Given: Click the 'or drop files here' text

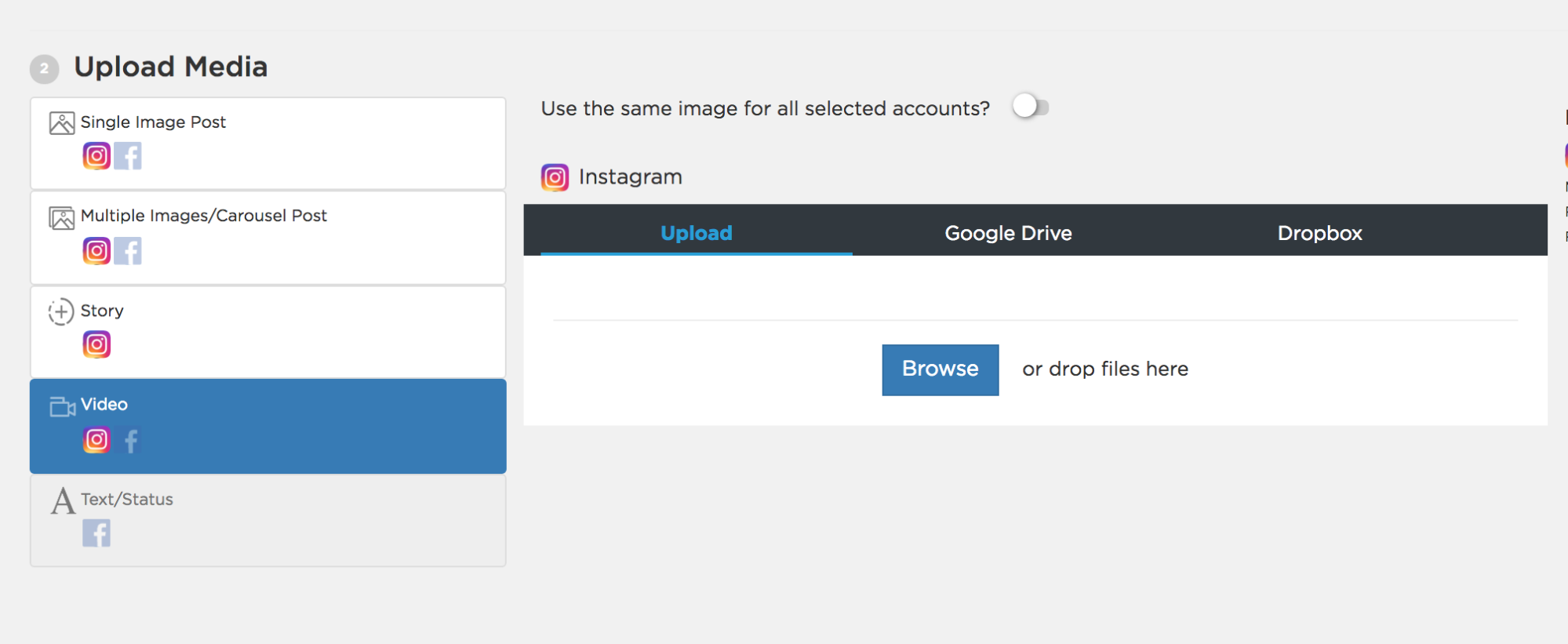Looking at the screenshot, I should tap(1105, 369).
